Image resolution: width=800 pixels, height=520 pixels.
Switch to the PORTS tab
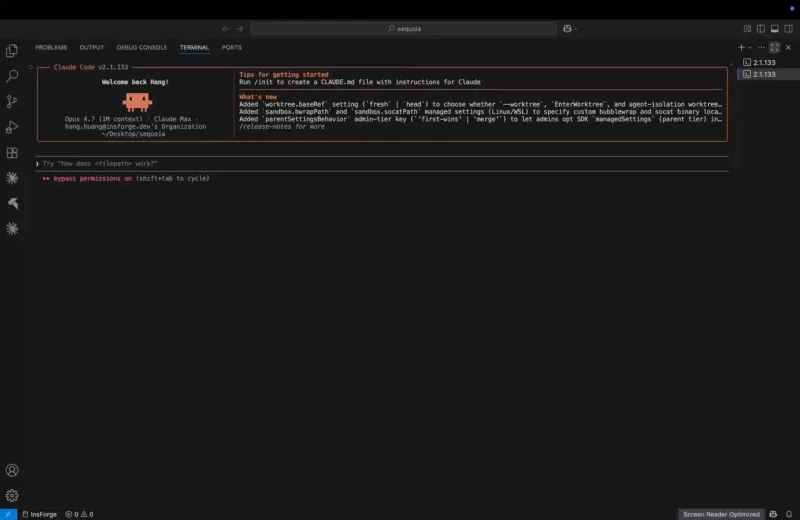pos(232,47)
